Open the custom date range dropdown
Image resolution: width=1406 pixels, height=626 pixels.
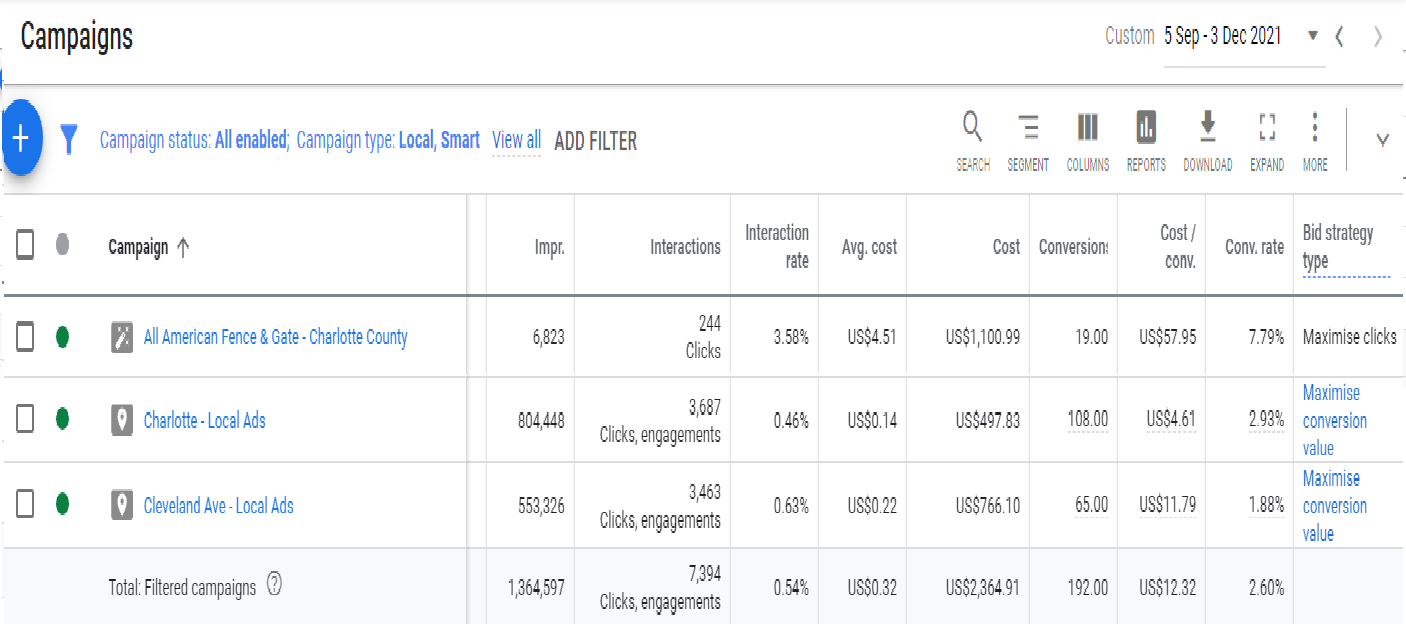click(x=1313, y=37)
